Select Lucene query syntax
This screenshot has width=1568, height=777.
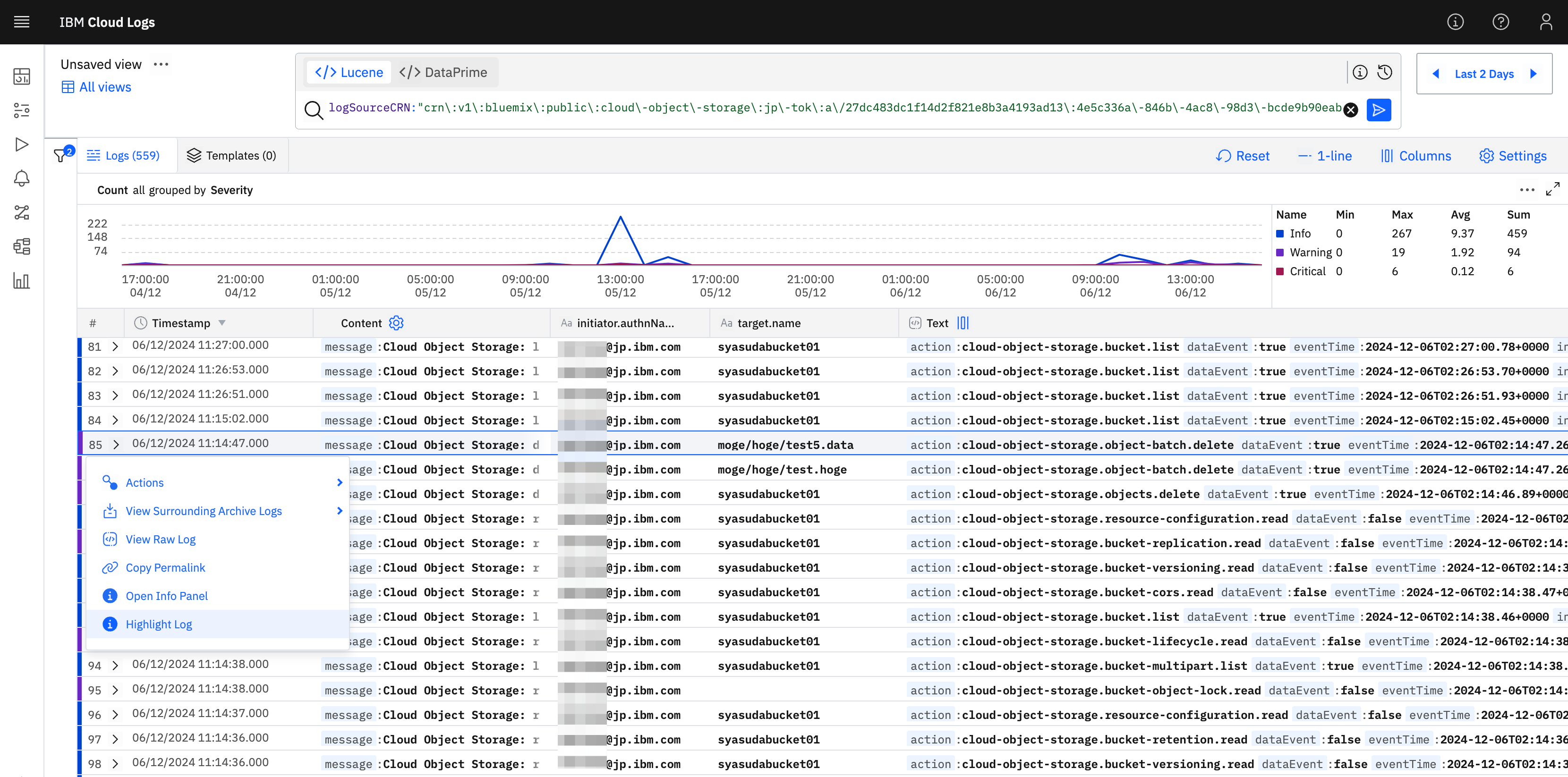[x=349, y=72]
